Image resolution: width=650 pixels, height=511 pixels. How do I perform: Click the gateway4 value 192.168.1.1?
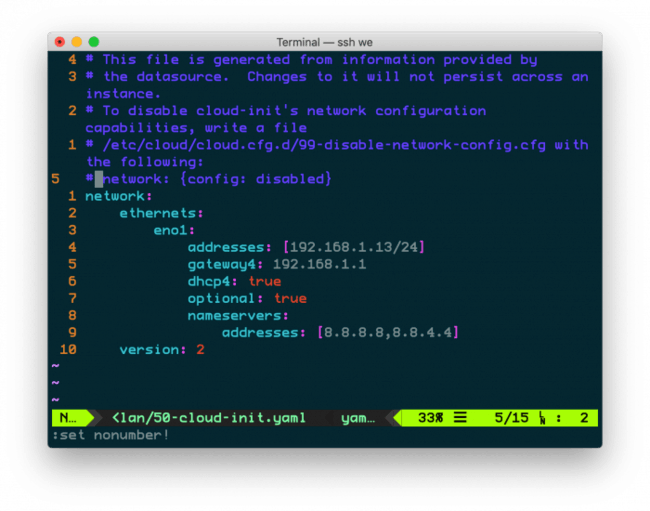tap(319, 264)
